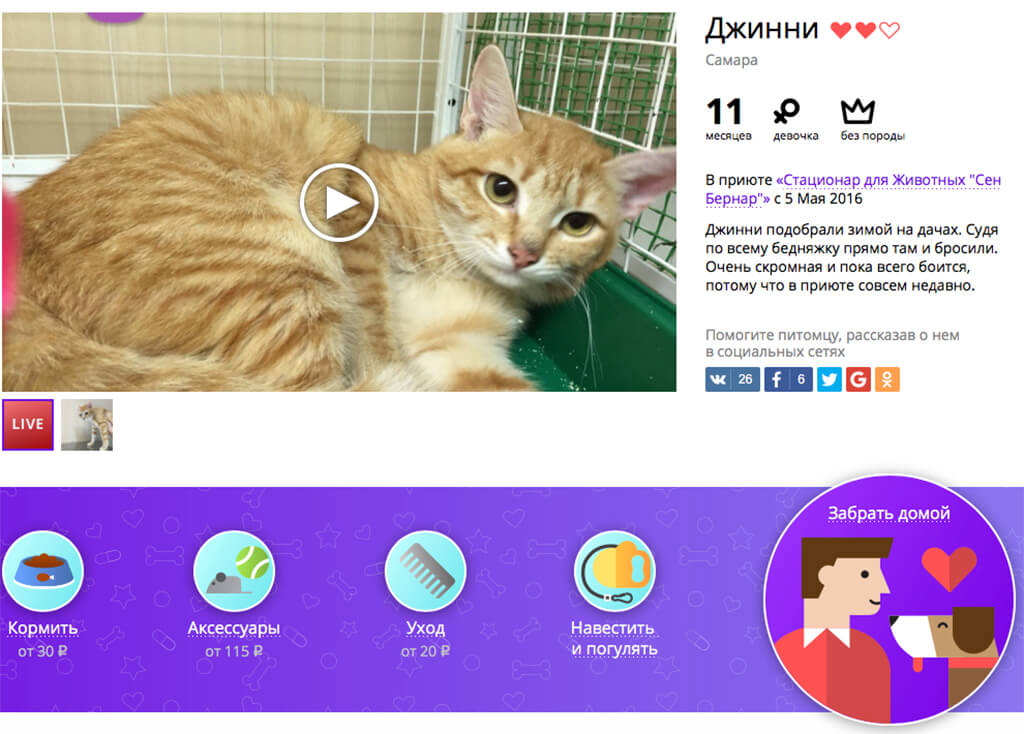The height and width of the screenshot is (734, 1024).
Task: Open the shelter Стационар для Животных link
Action: click(x=853, y=189)
